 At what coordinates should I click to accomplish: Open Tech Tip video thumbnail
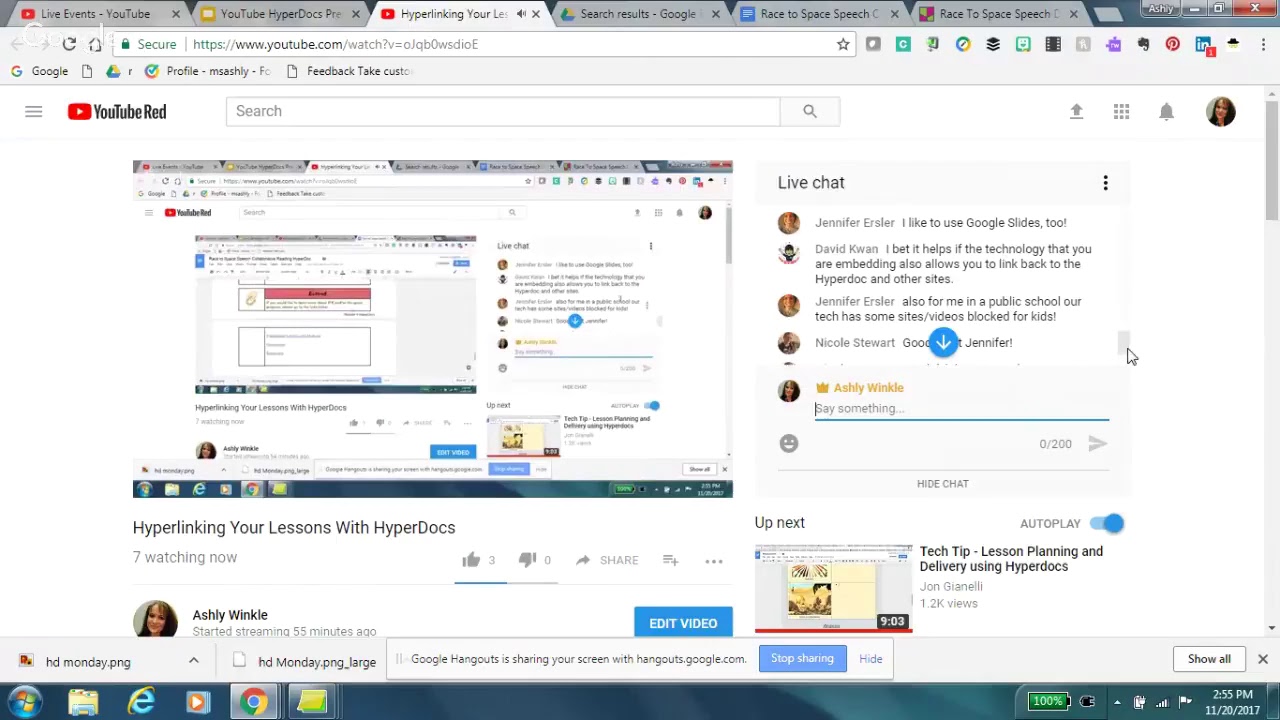point(834,589)
